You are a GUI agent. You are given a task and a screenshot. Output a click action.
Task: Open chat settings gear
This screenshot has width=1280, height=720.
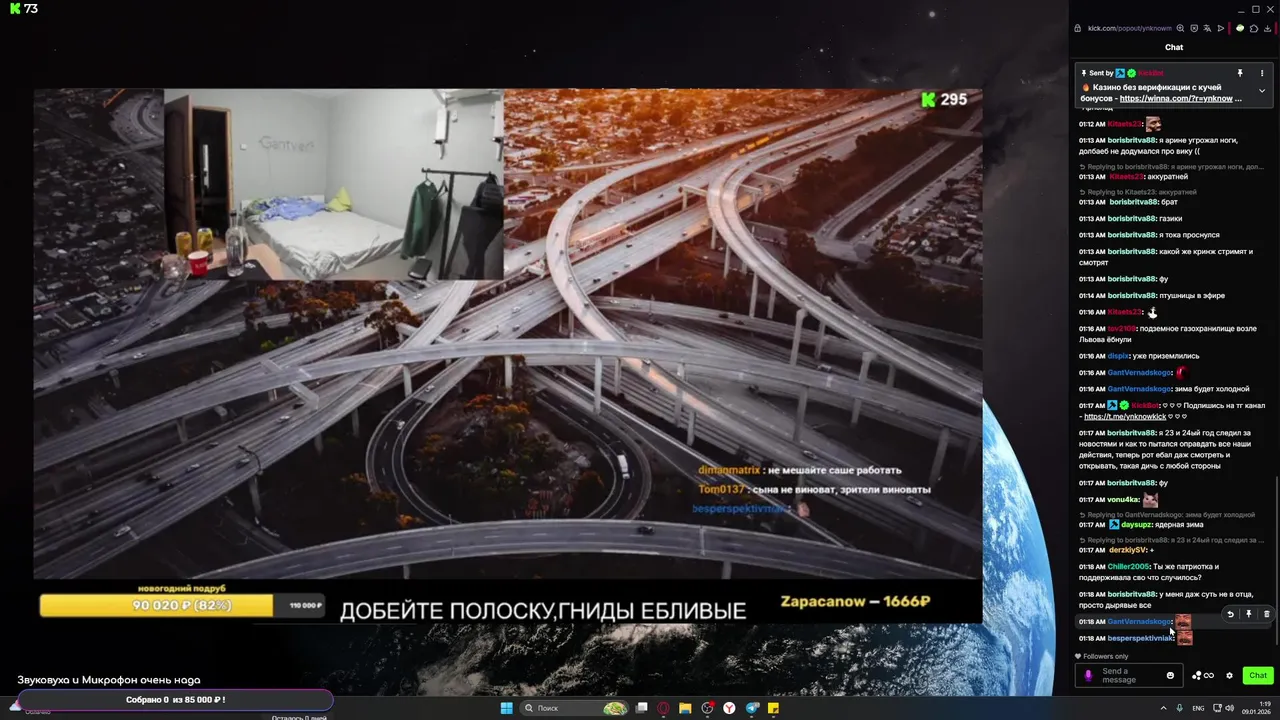[x=1230, y=676]
